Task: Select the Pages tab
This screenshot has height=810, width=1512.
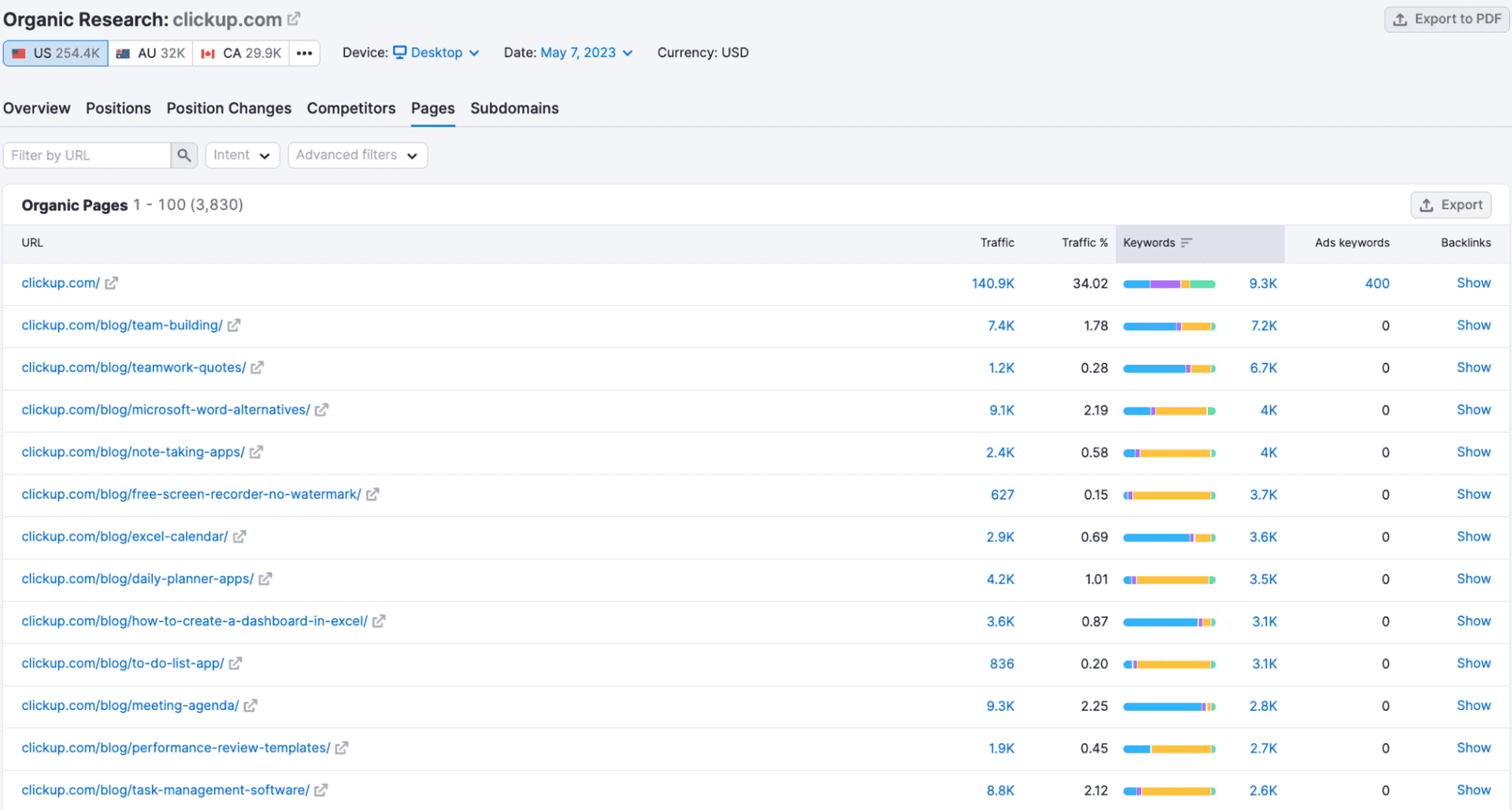Action: click(433, 108)
